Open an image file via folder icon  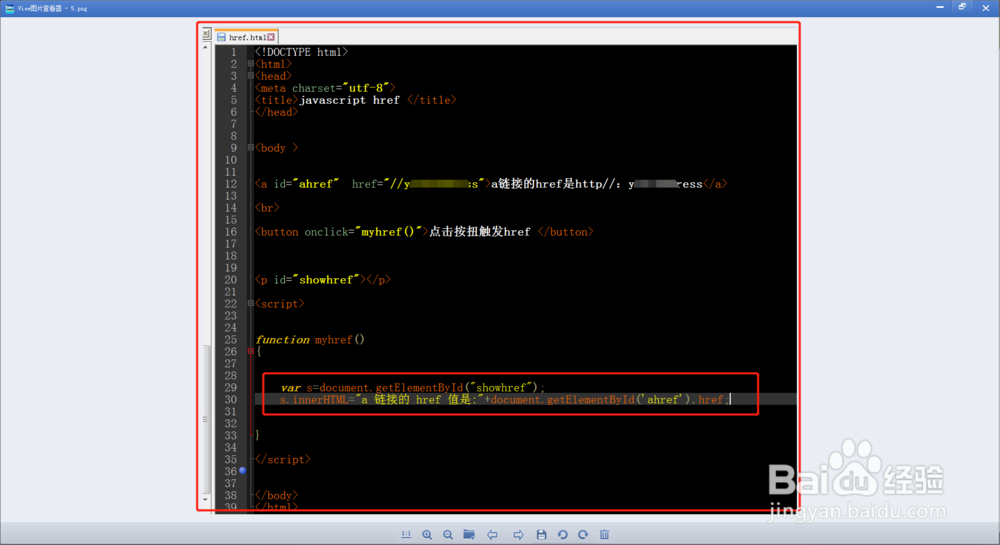pyautogui.click(x=469, y=534)
